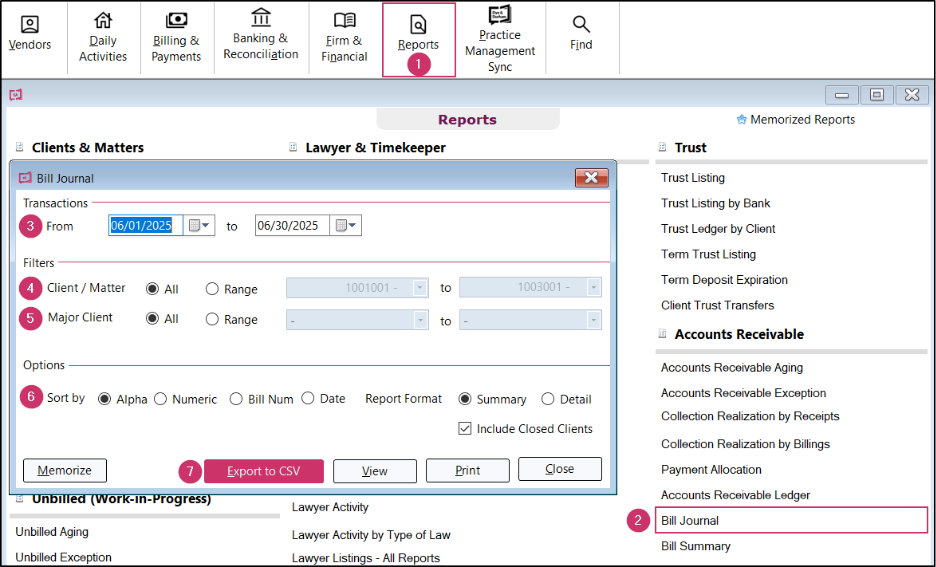Open Payment Allocation report
Image resolution: width=936 pixels, height=567 pixels.
coord(711,470)
